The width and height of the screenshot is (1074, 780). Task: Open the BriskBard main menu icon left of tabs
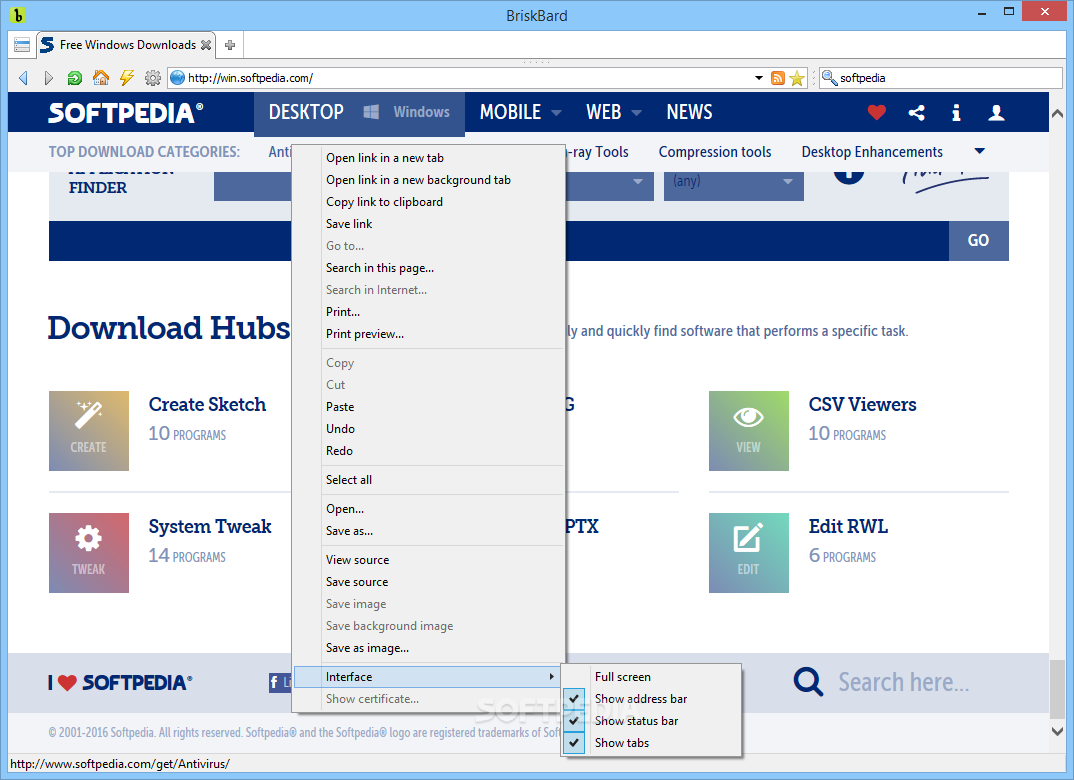click(22, 45)
